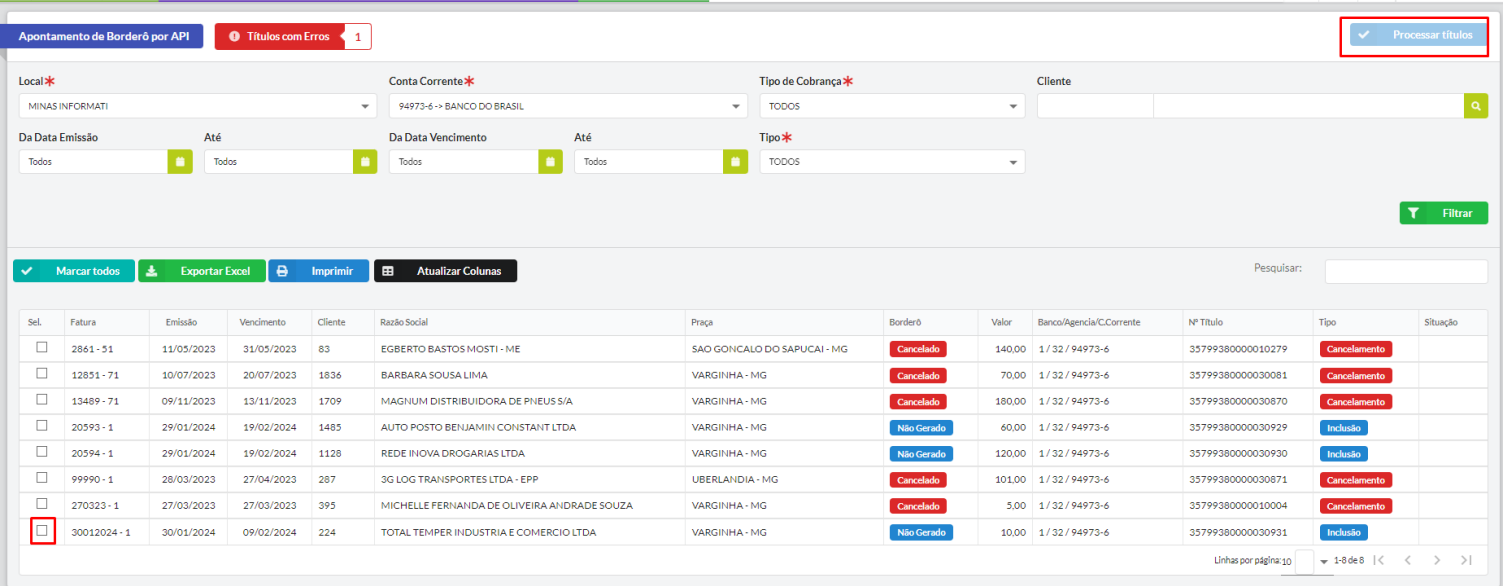The image size is (1503, 586).
Task: Click Inclusão badge for REDE INOVA DROGARIAS
Action: pyautogui.click(x=1344, y=453)
